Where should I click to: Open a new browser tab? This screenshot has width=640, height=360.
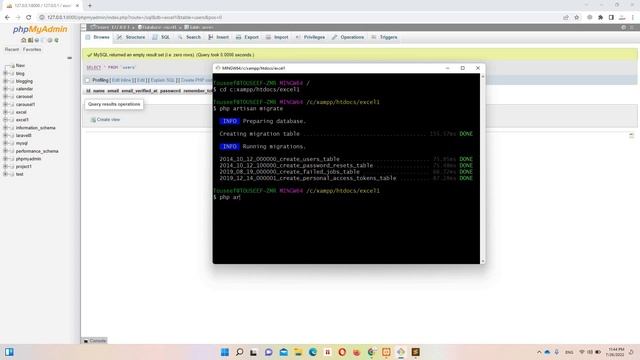90,6
